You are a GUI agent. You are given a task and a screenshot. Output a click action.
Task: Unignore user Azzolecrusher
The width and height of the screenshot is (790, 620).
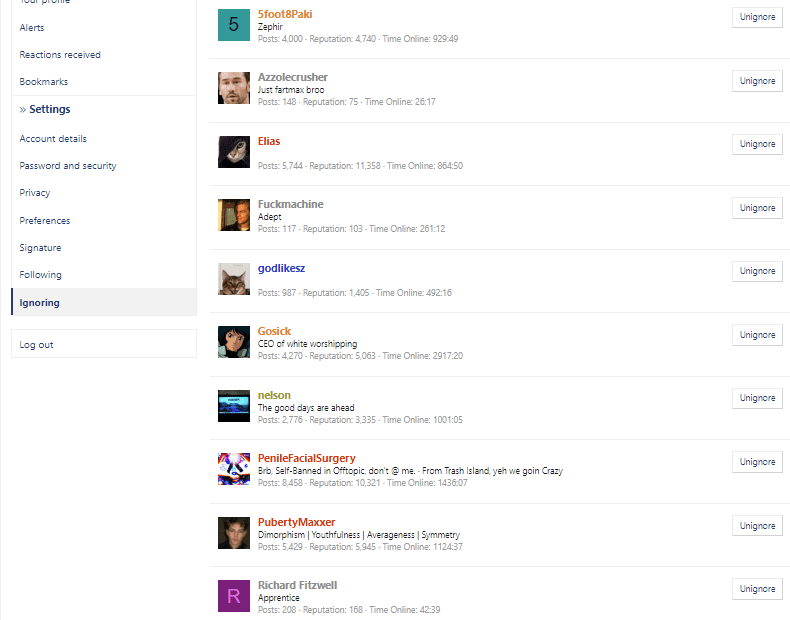757,81
